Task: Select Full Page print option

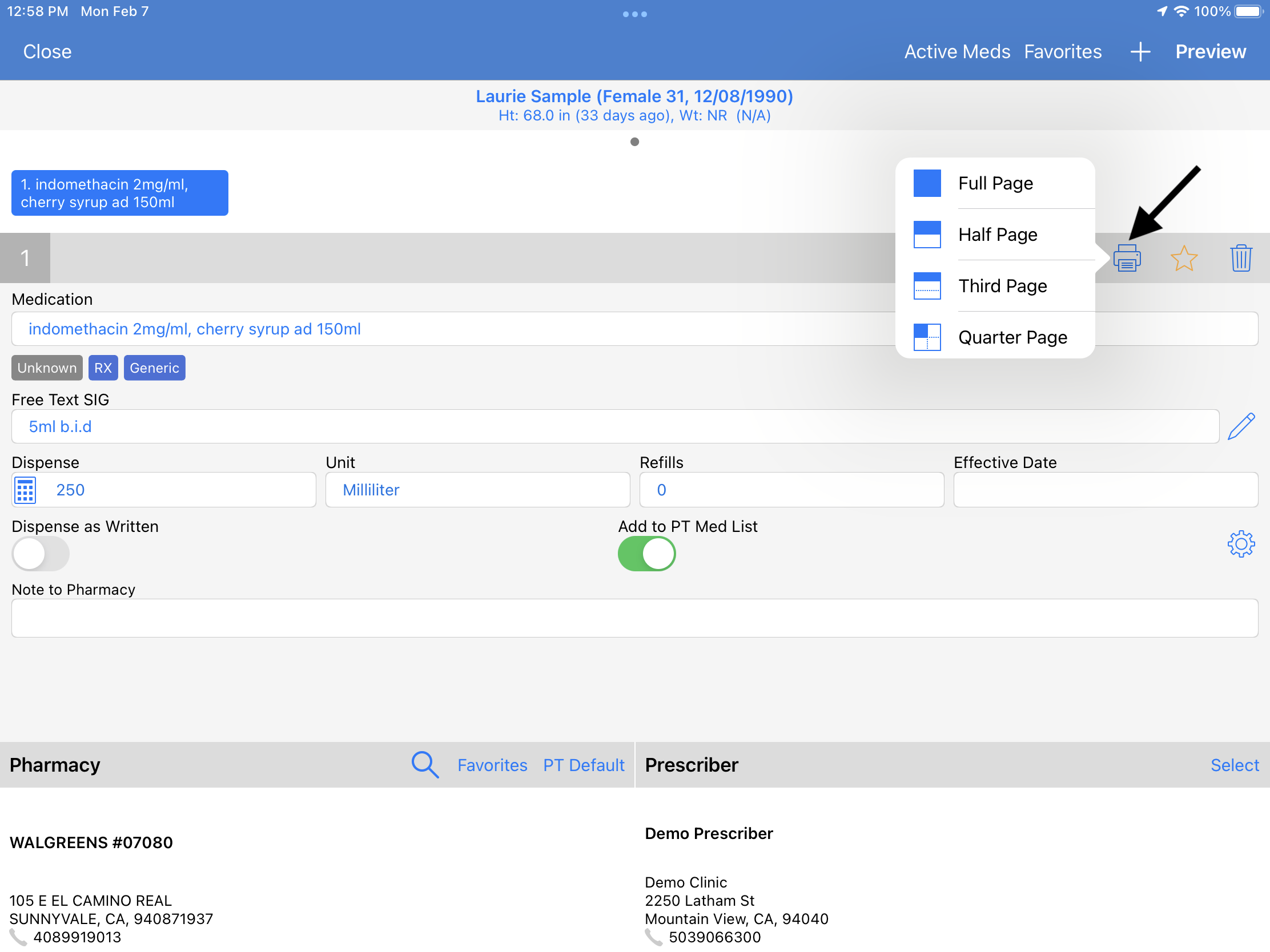Action: (x=995, y=183)
